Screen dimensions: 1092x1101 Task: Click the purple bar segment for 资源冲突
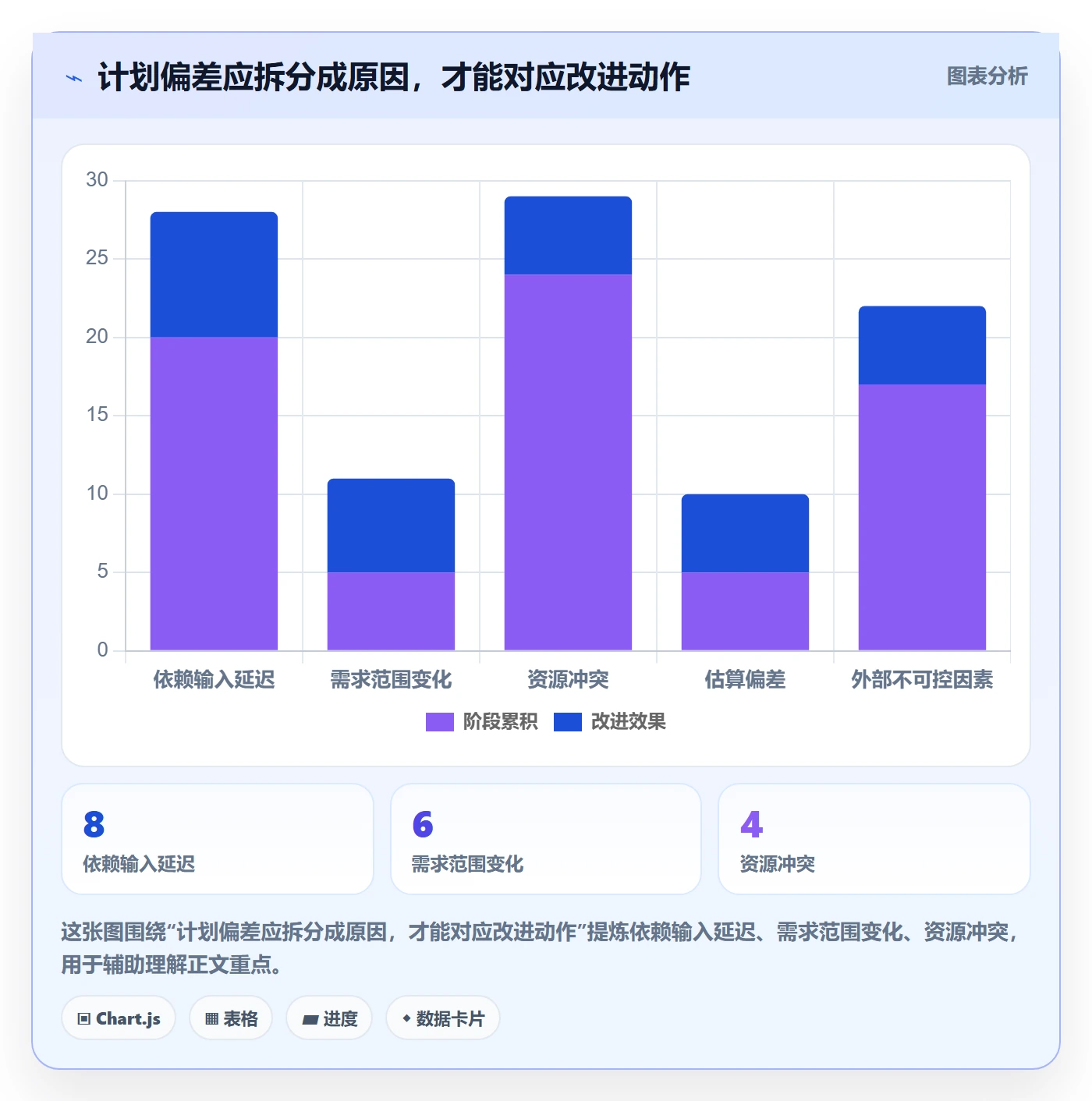[568, 462]
